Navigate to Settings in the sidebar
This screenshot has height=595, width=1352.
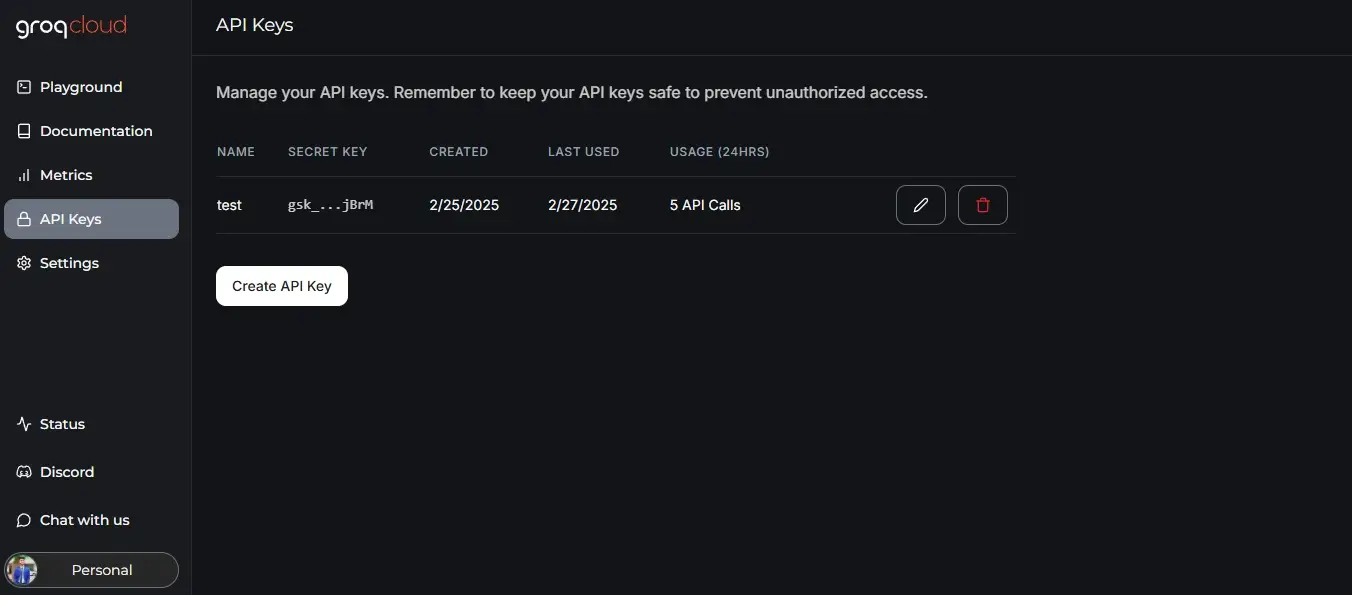[69, 263]
